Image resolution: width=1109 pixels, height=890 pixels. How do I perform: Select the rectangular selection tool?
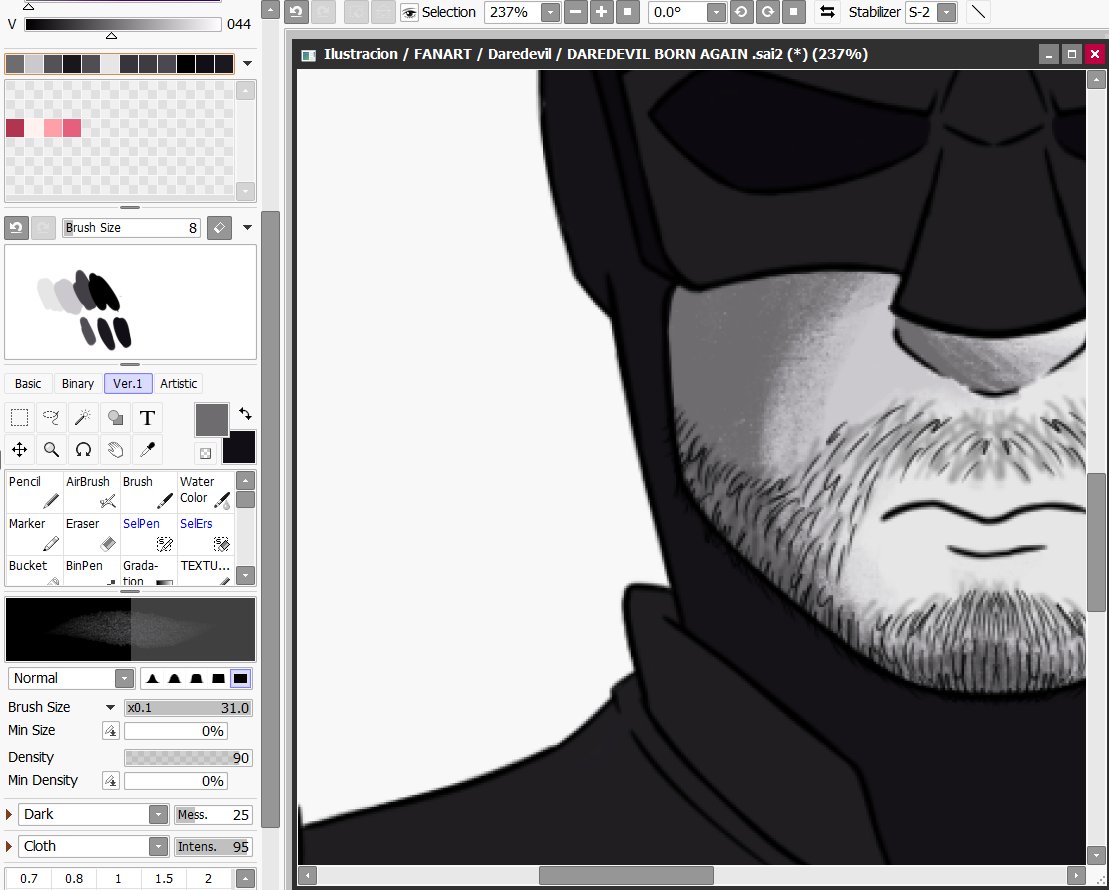click(x=19, y=417)
